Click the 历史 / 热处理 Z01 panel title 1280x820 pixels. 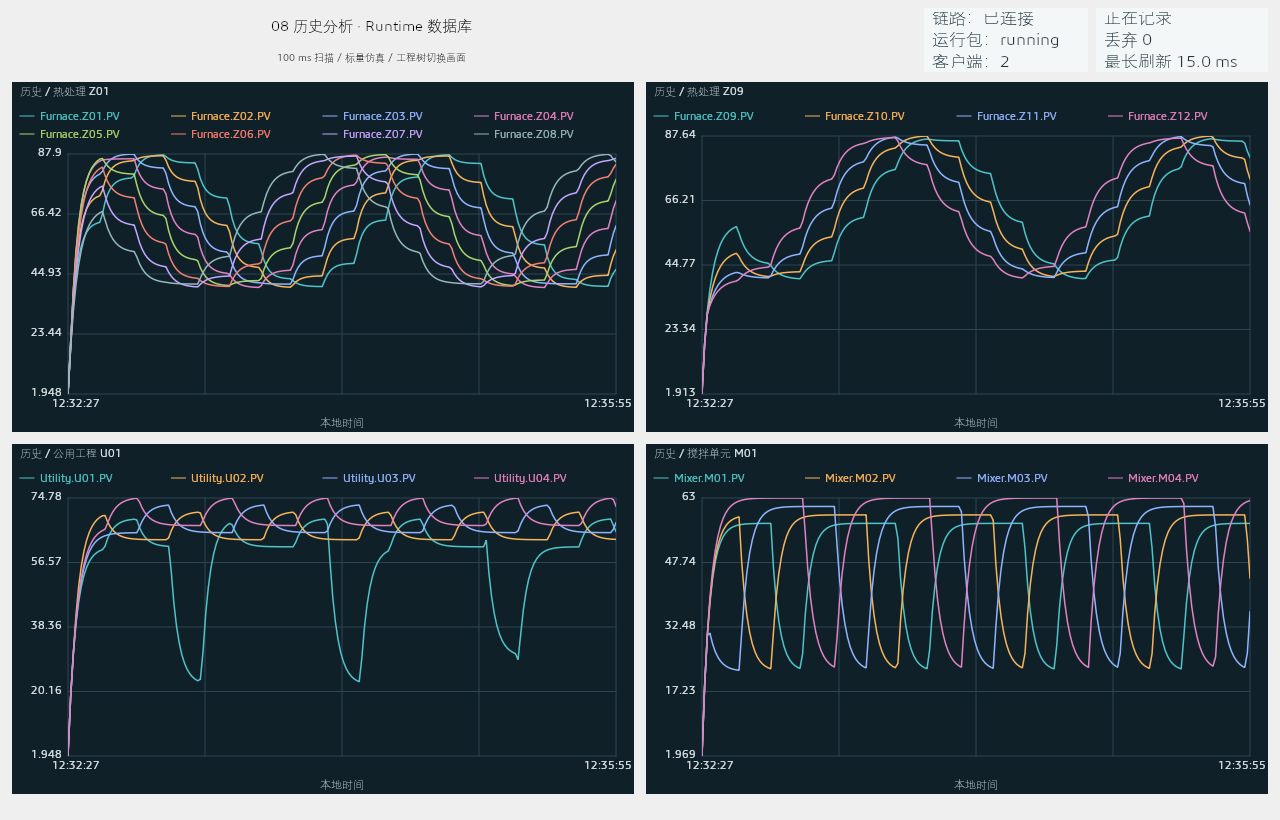click(x=65, y=92)
